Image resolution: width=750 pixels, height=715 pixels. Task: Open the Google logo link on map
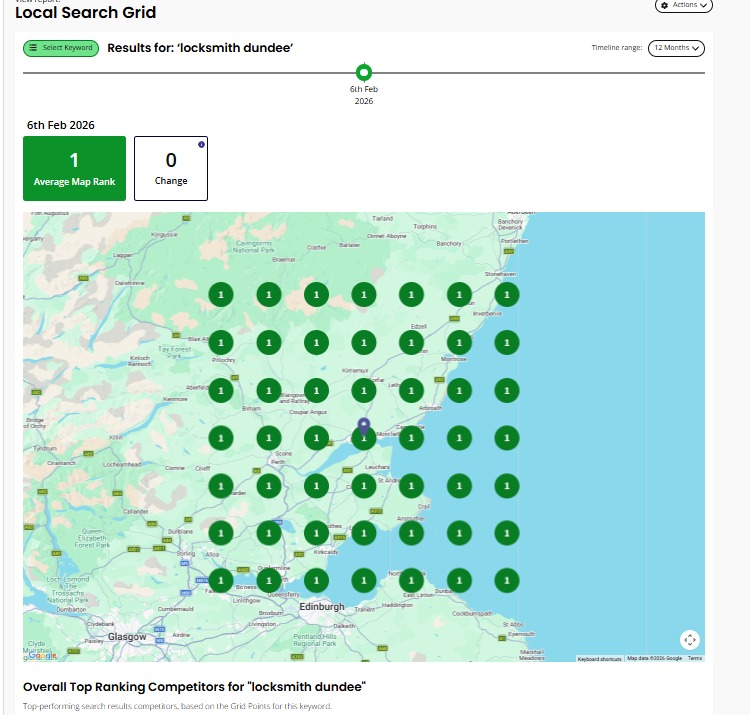(x=43, y=655)
